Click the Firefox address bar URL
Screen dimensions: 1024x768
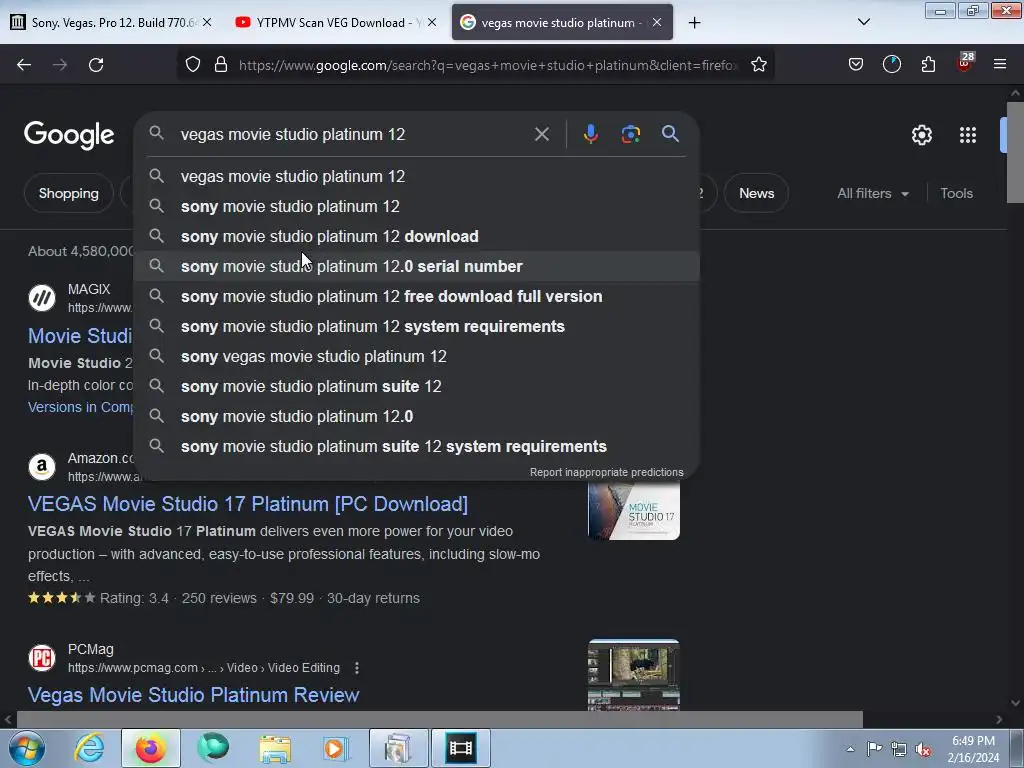pos(488,65)
